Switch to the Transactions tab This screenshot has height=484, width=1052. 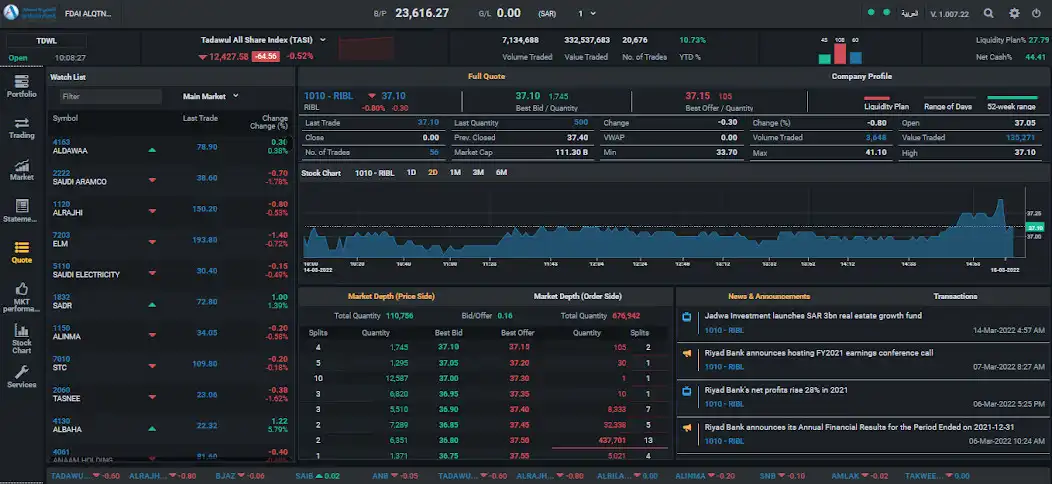955,296
